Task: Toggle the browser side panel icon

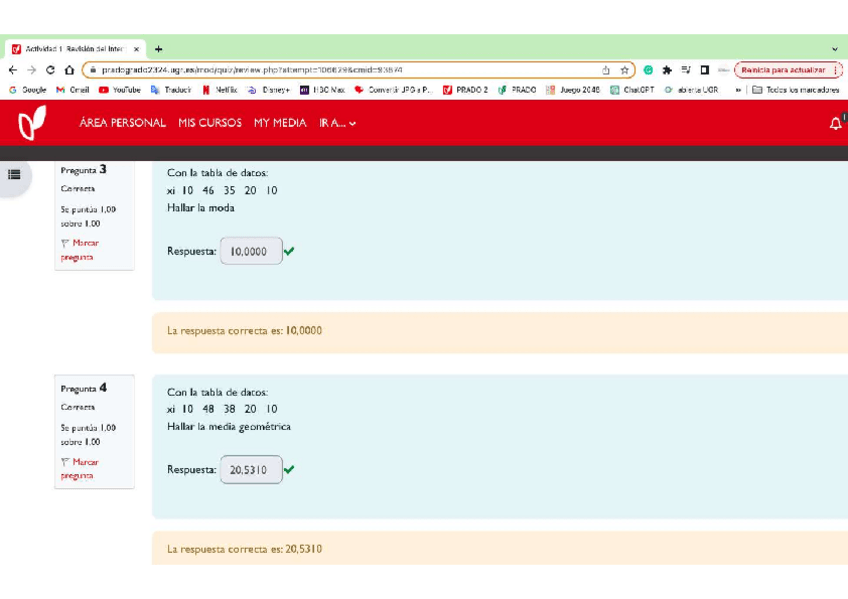Action: click(x=705, y=70)
